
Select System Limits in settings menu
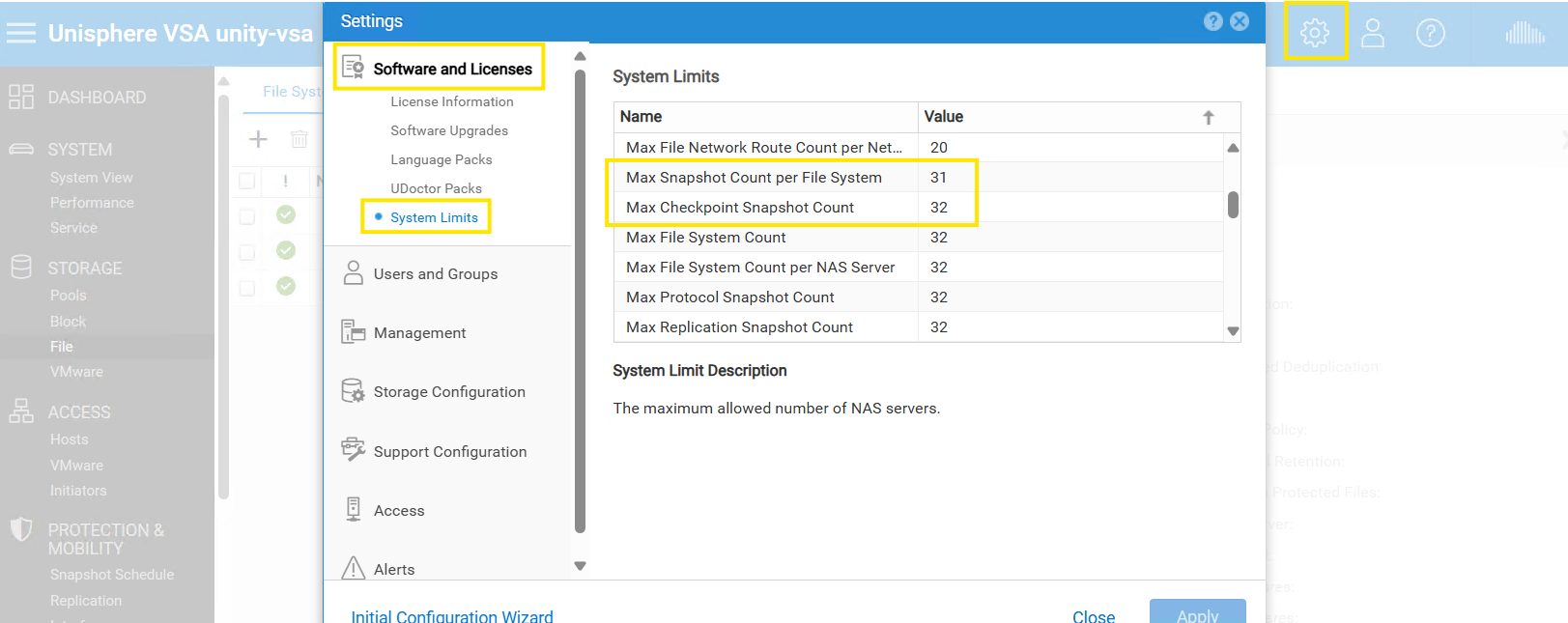434,217
